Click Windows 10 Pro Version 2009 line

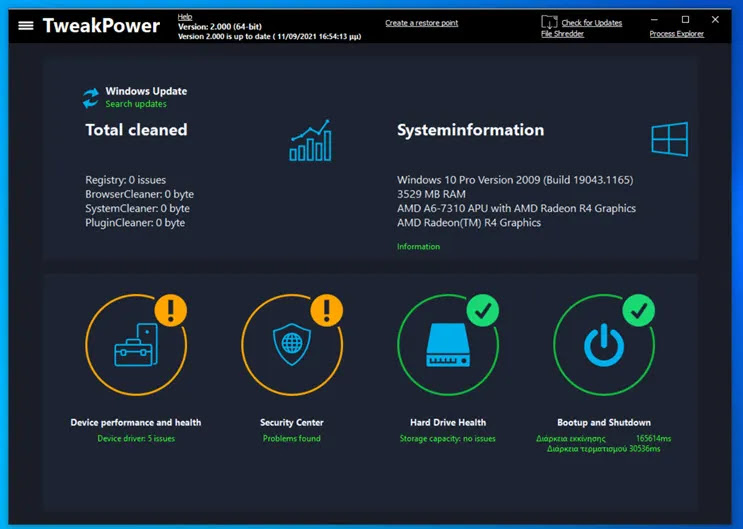515,180
